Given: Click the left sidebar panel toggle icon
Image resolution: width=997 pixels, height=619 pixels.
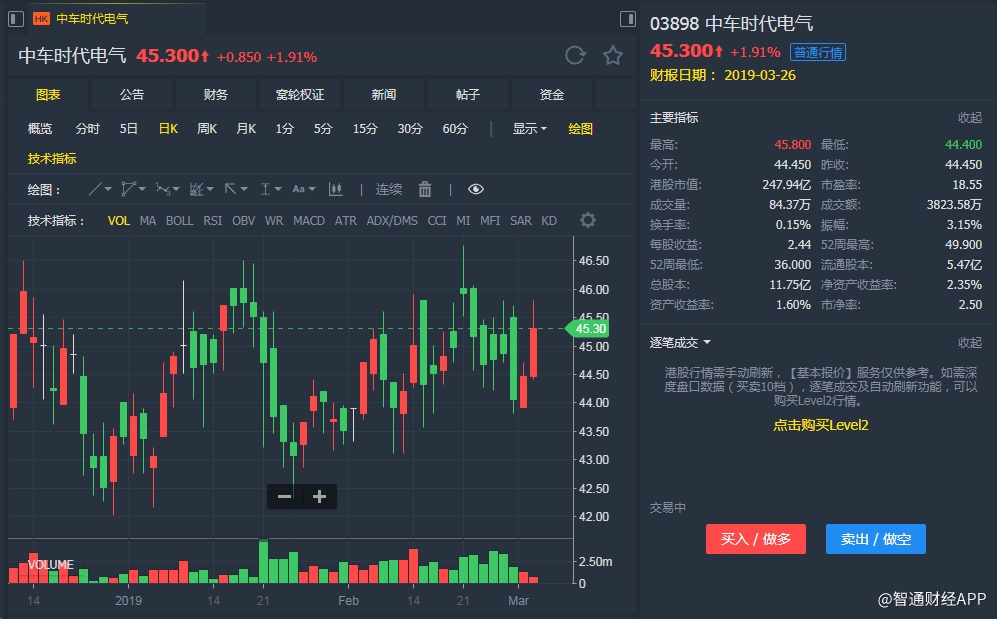Looking at the screenshot, I should click(16, 18).
